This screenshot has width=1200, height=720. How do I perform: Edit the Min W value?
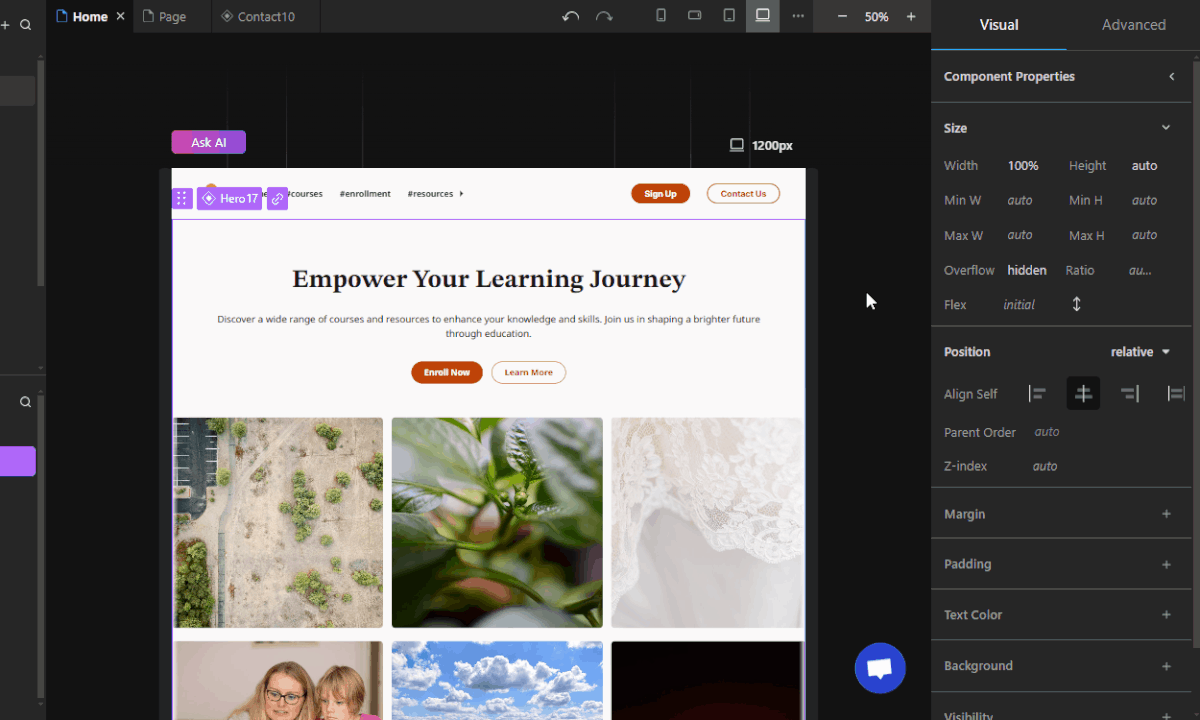coord(1020,200)
